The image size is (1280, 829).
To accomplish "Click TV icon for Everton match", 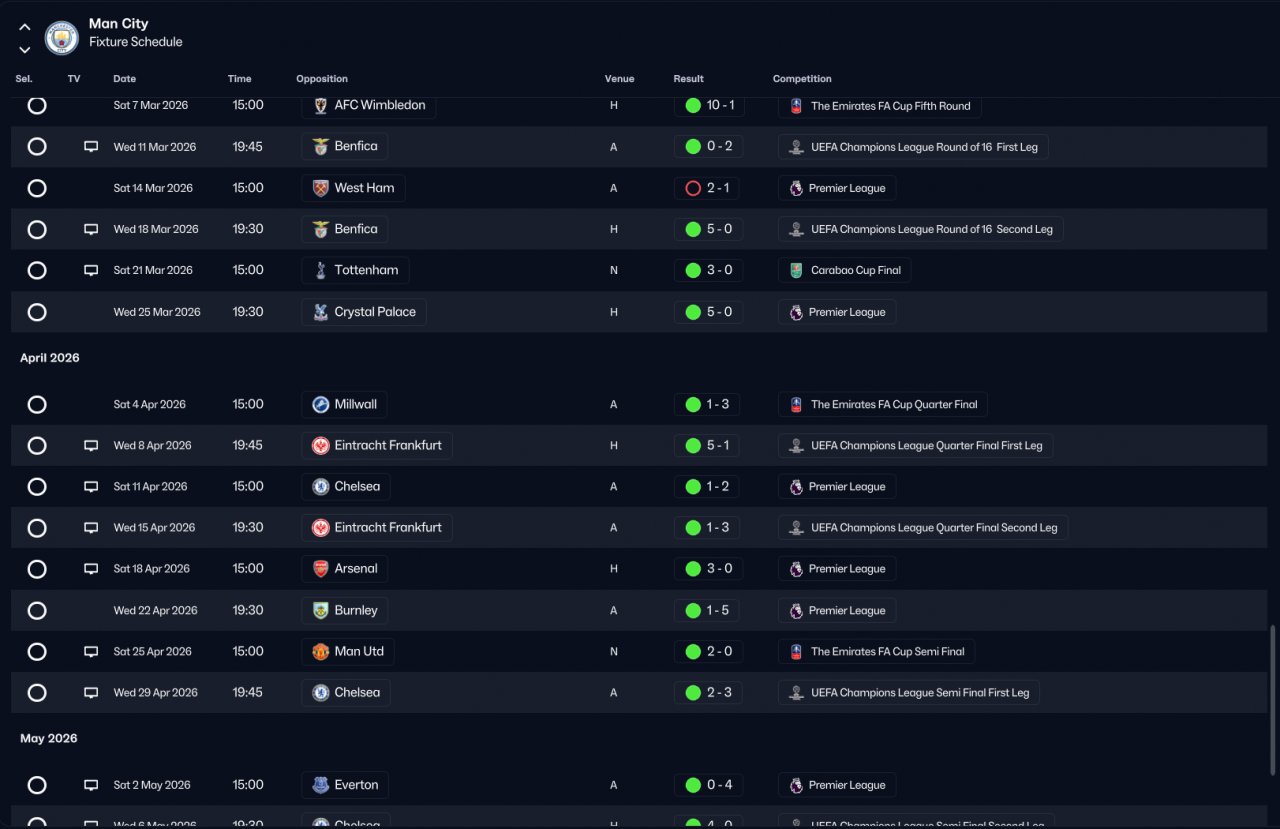I will point(91,785).
